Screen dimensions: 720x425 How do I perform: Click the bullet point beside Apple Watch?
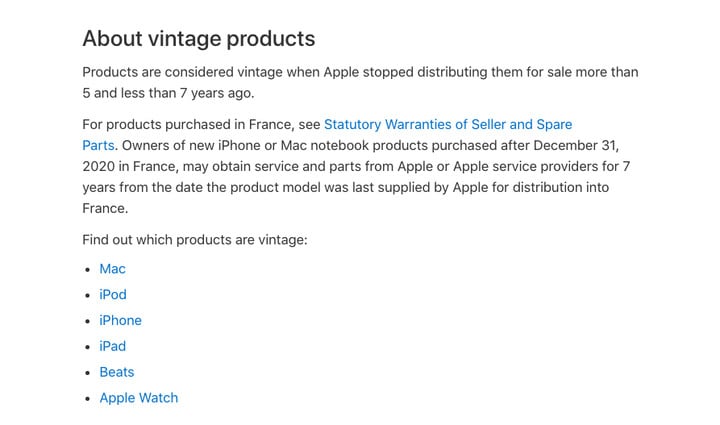pos(86,399)
